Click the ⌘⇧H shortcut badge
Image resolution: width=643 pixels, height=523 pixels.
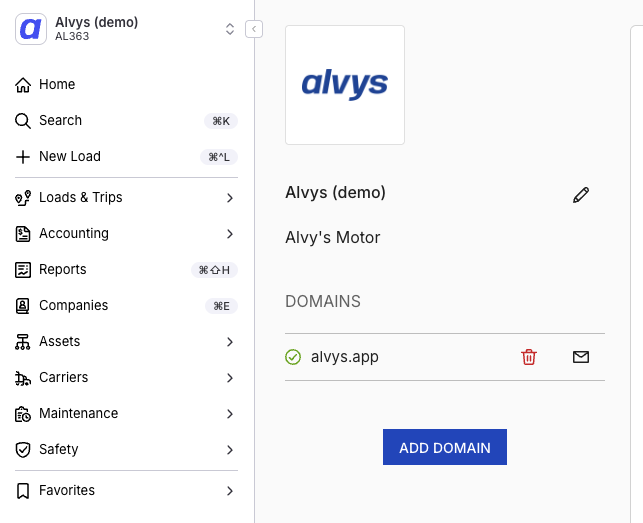tap(214, 270)
